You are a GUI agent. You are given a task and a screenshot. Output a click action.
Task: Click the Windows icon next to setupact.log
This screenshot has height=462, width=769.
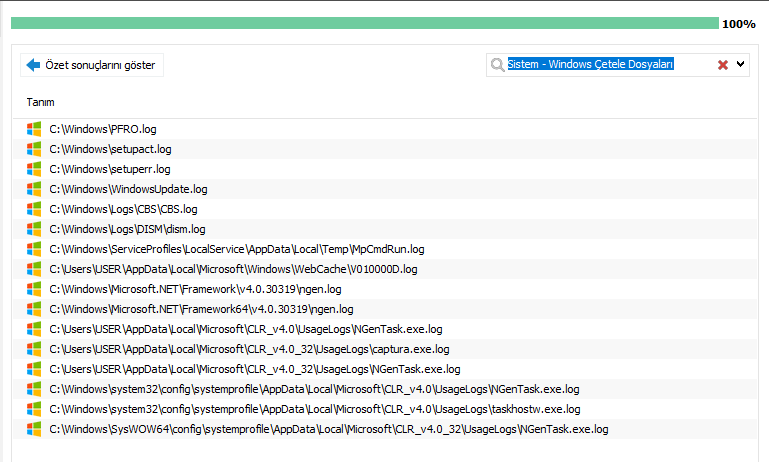pos(34,149)
